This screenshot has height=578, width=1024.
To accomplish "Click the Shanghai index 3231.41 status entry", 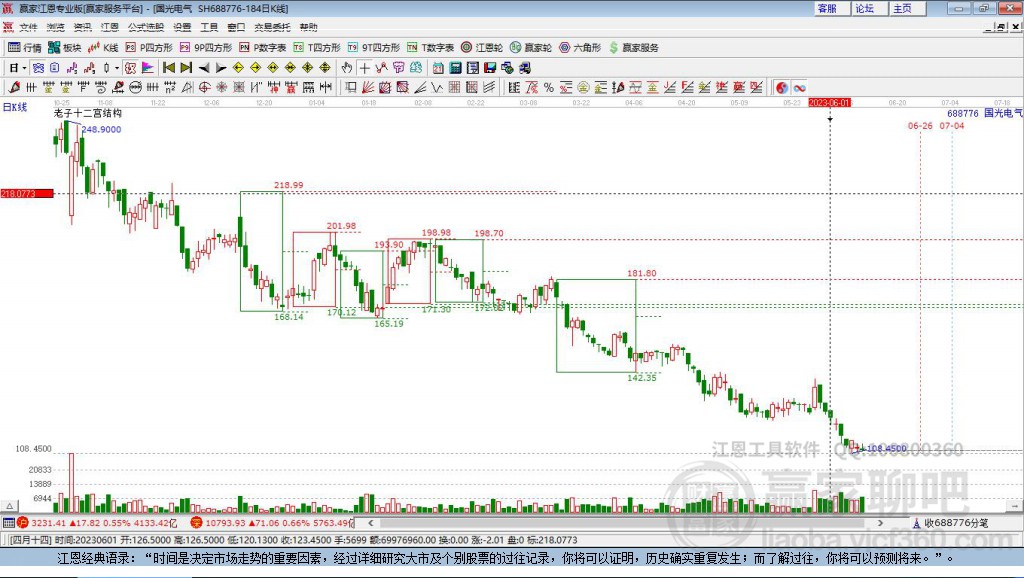I will [97, 522].
